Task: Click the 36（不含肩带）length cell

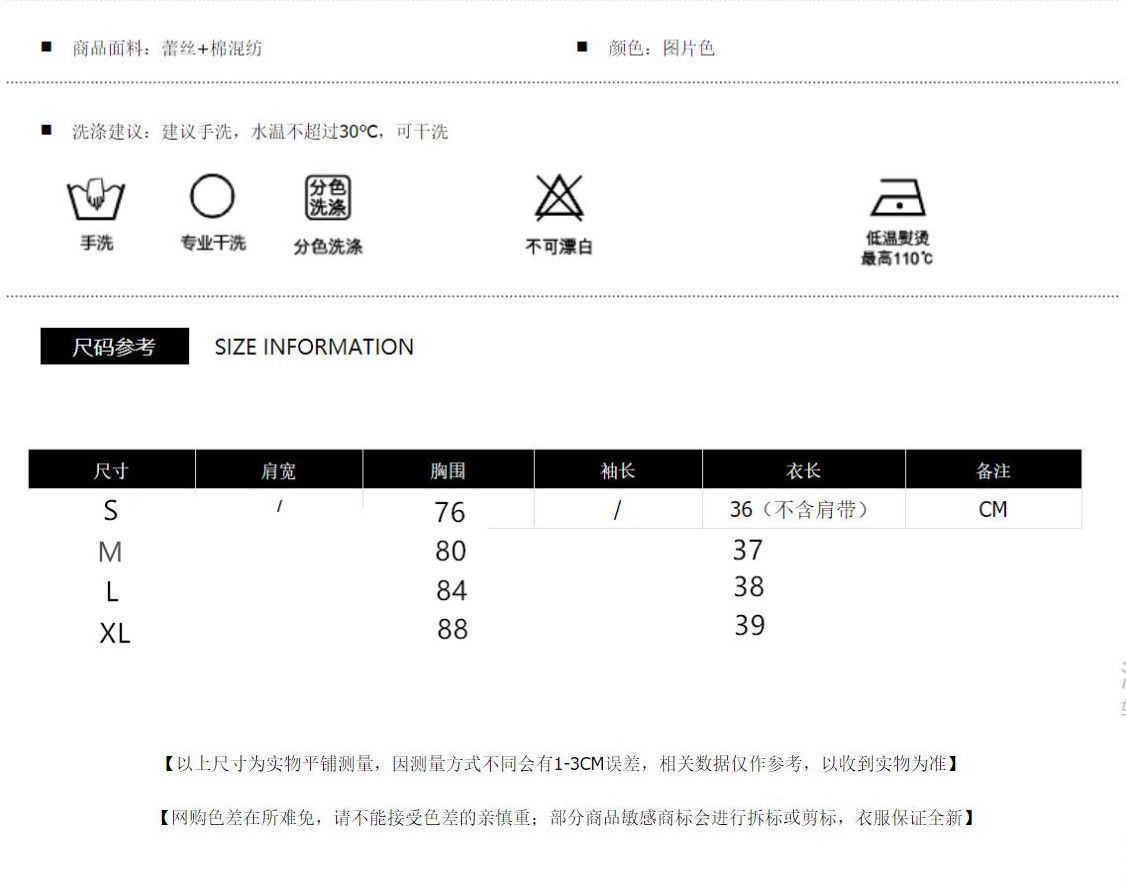Action: 799,510
